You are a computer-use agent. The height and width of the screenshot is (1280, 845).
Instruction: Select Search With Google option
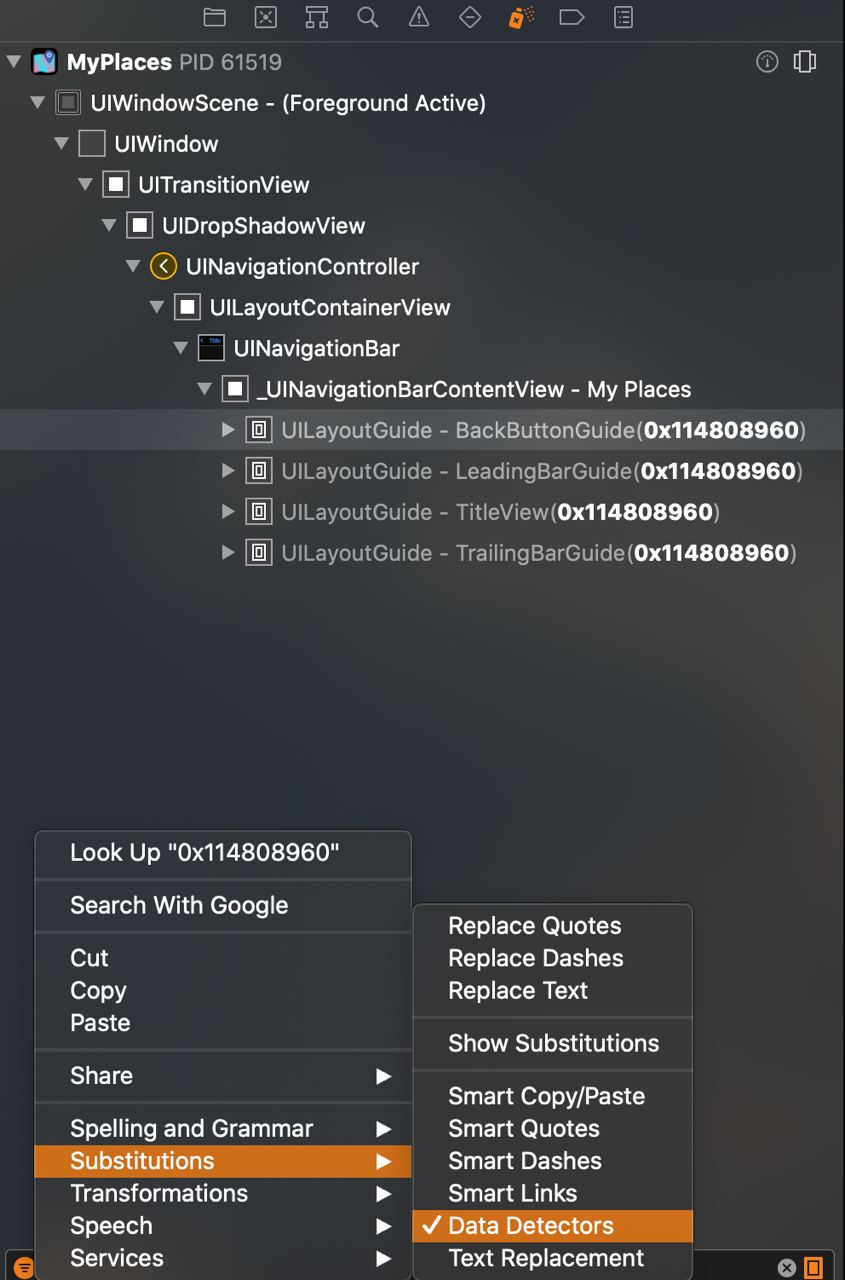[x=179, y=905]
